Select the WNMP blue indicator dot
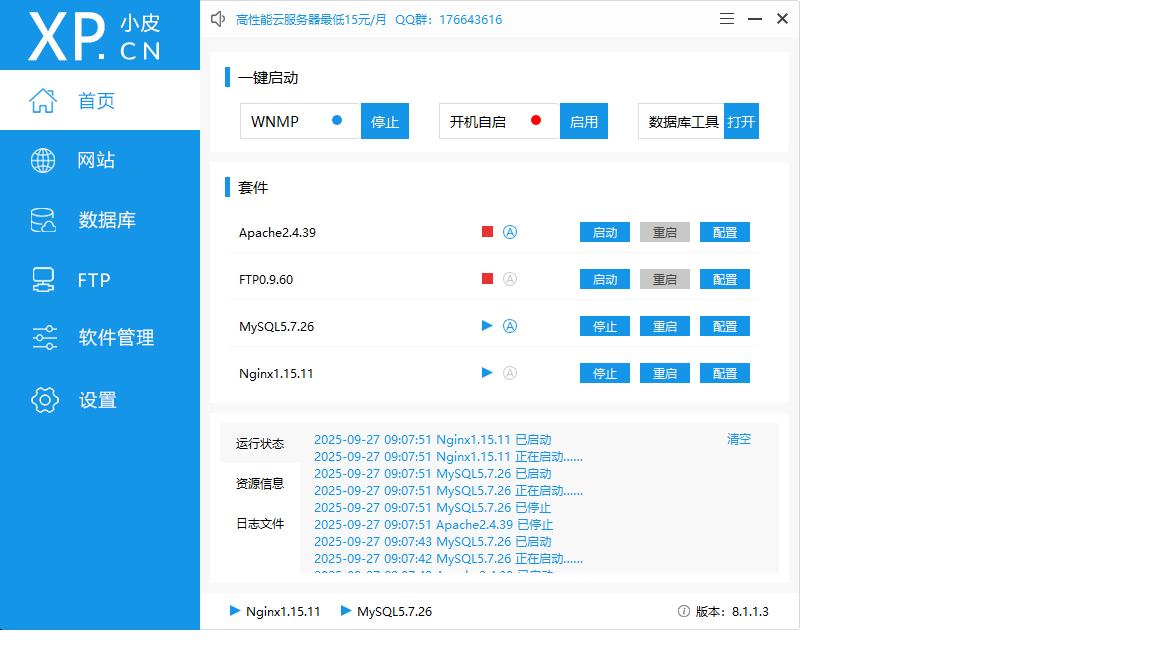This screenshot has width=1152, height=648. 337,120
